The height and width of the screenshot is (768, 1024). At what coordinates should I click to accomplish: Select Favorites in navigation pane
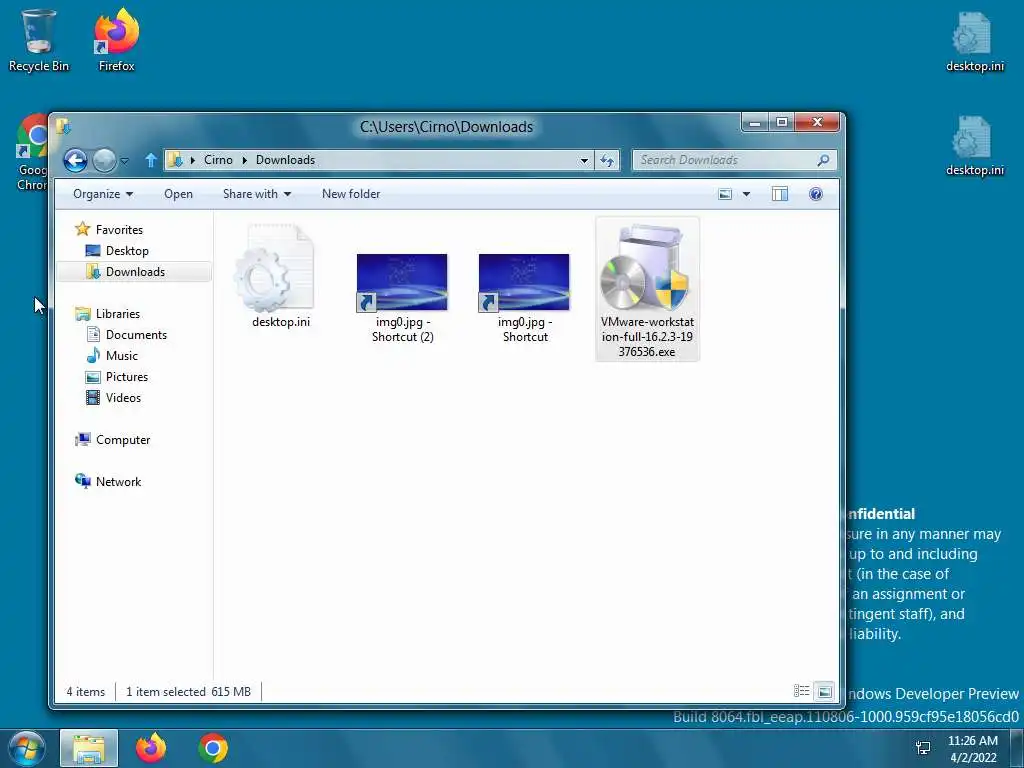[x=109, y=229]
